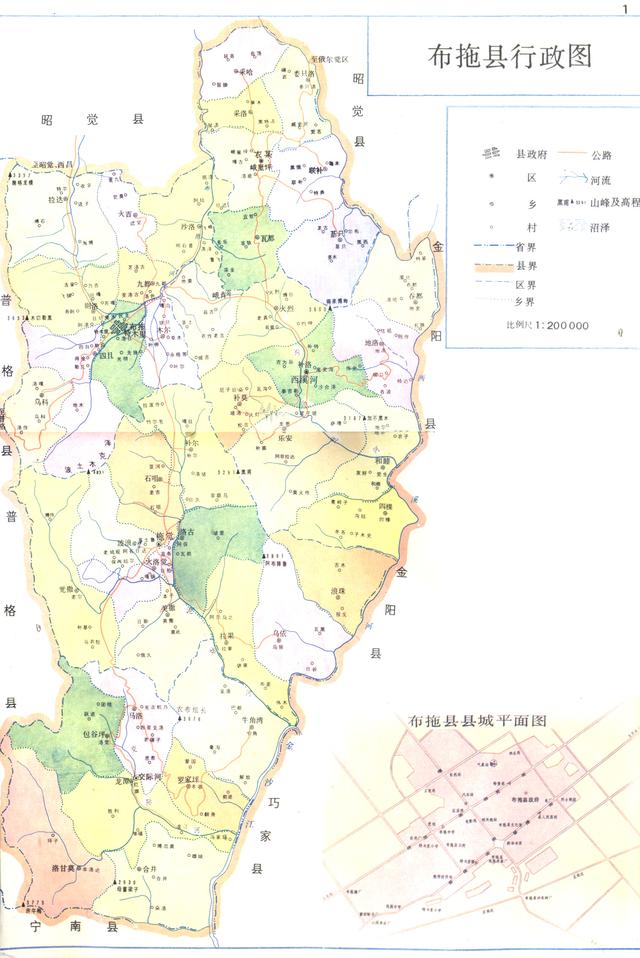Click the 洛古 place label
The height and width of the screenshot is (958, 640).
(x=187, y=532)
